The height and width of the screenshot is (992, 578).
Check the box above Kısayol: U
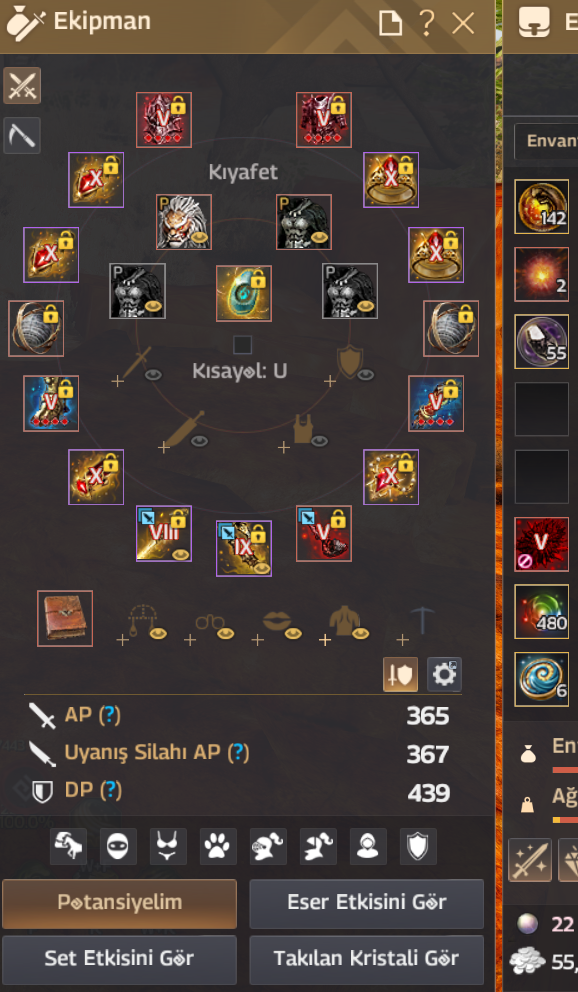point(243,345)
